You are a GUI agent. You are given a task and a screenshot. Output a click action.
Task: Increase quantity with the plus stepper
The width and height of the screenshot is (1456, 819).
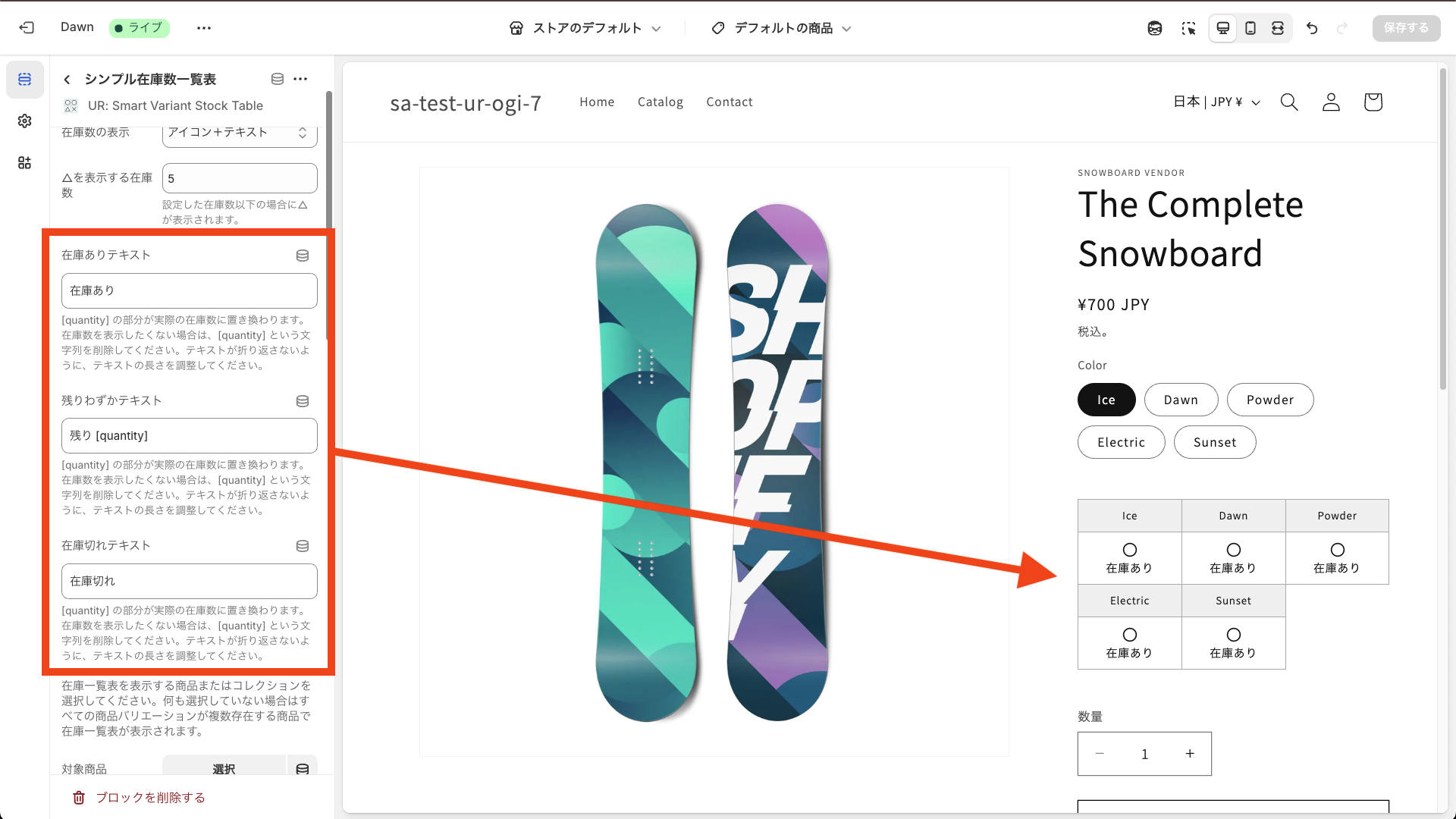(x=1190, y=754)
